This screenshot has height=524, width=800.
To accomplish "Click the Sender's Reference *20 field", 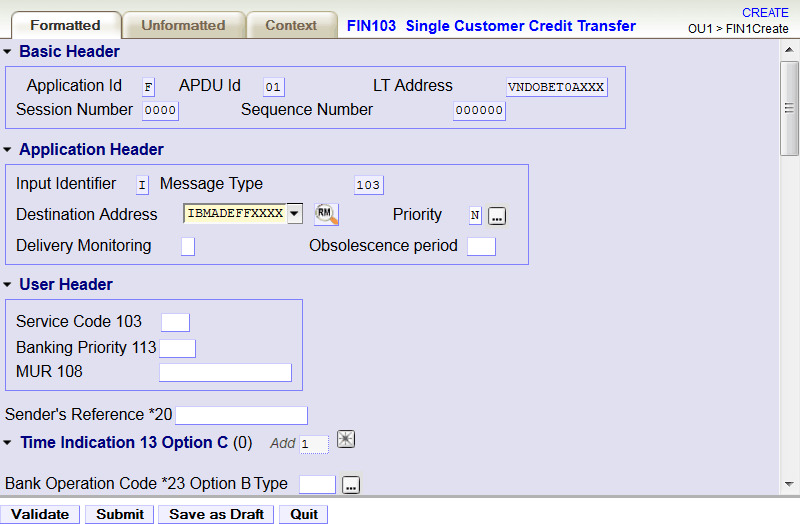I will click(x=242, y=415).
